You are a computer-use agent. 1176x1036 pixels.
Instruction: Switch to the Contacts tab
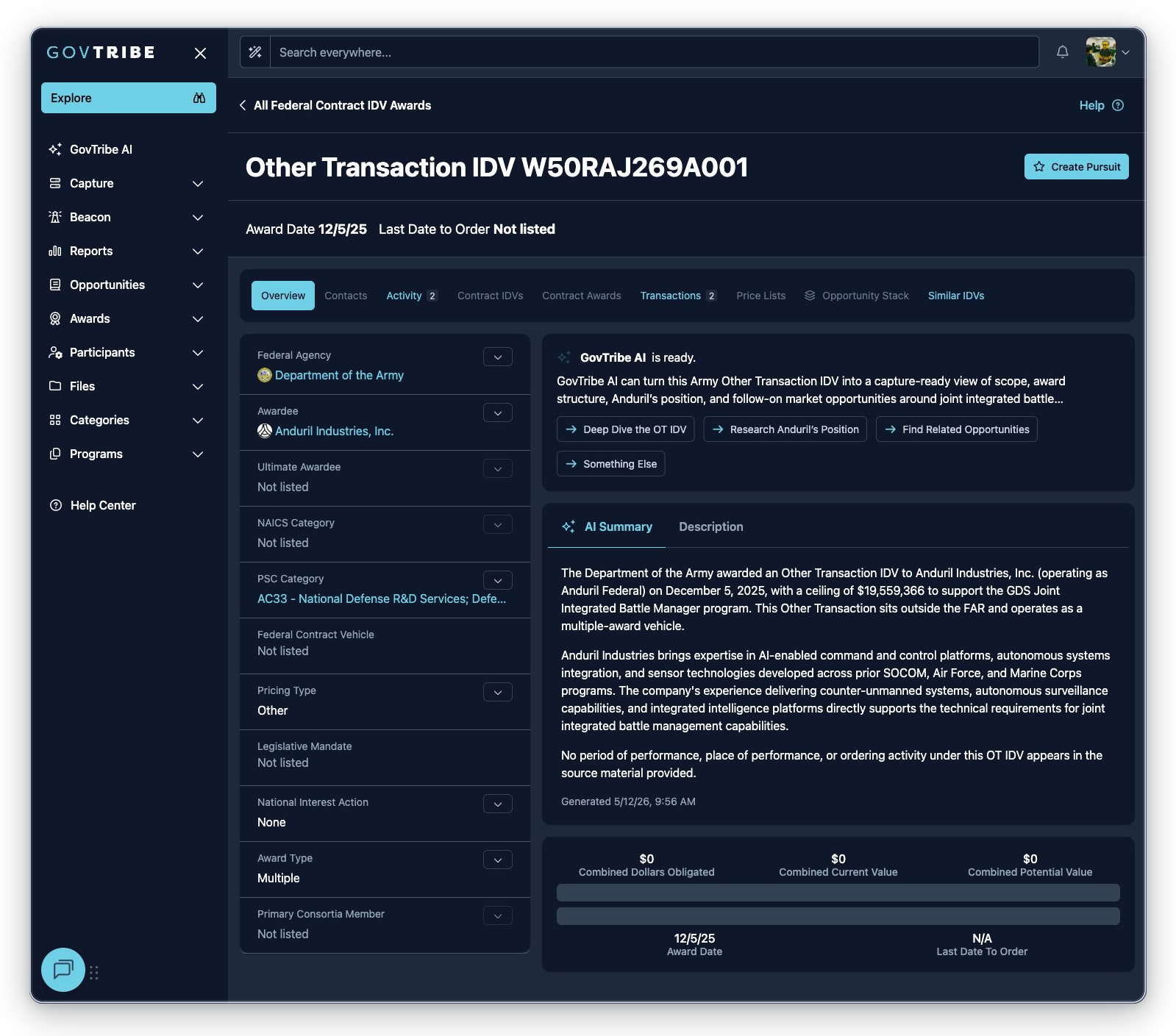tap(346, 296)
